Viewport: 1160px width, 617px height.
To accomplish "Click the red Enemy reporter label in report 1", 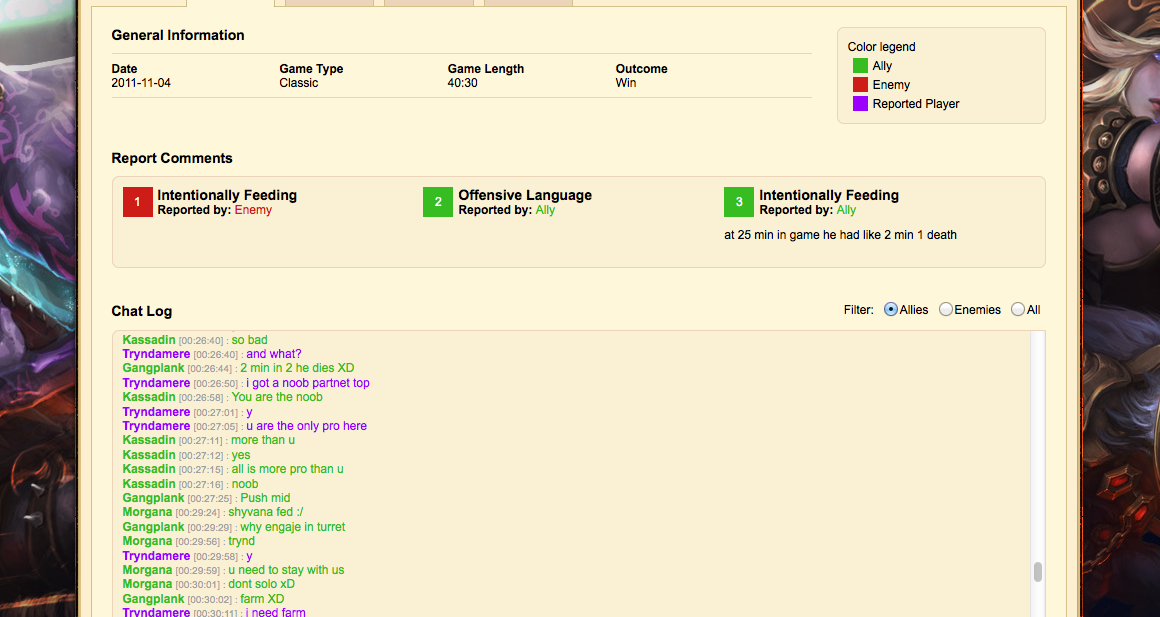I will pos(253,210).
